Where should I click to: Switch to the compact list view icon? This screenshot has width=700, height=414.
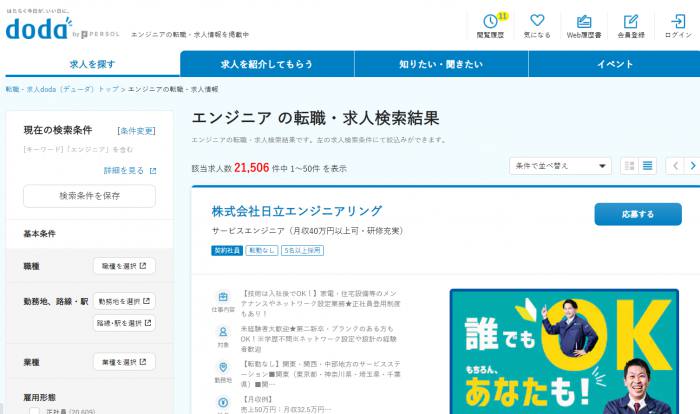(647, 166)
